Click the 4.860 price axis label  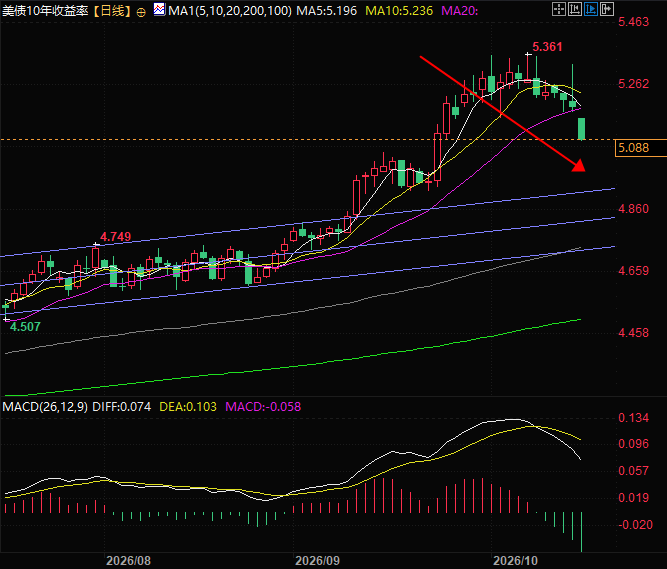[x=634, y=209]
